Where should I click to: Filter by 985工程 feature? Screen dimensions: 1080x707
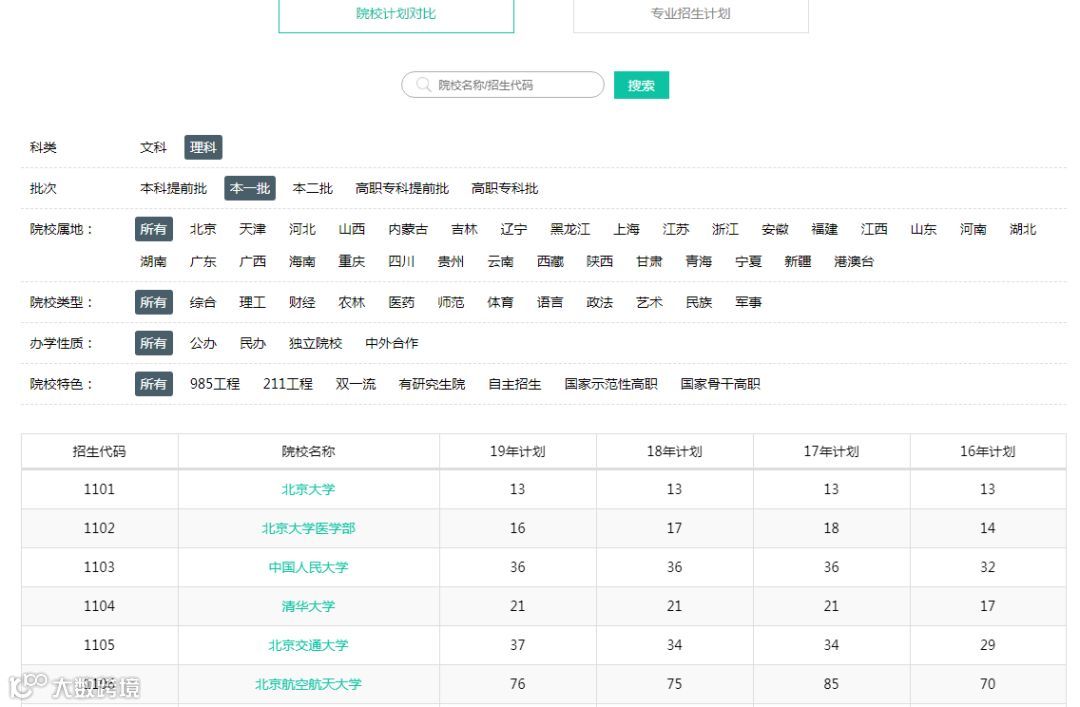tap(215, 384)
